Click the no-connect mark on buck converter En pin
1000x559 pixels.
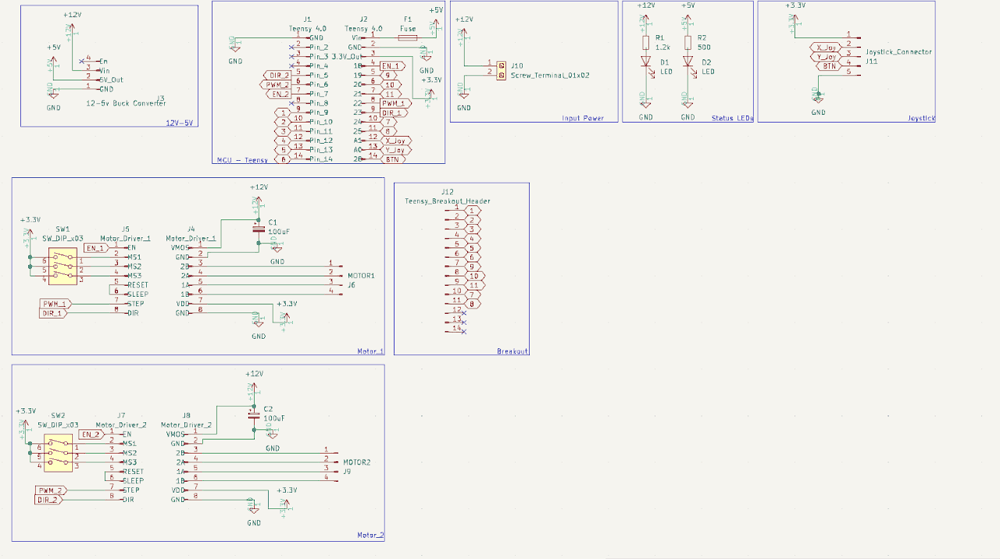pyautogui.click(x=82, y=61)
